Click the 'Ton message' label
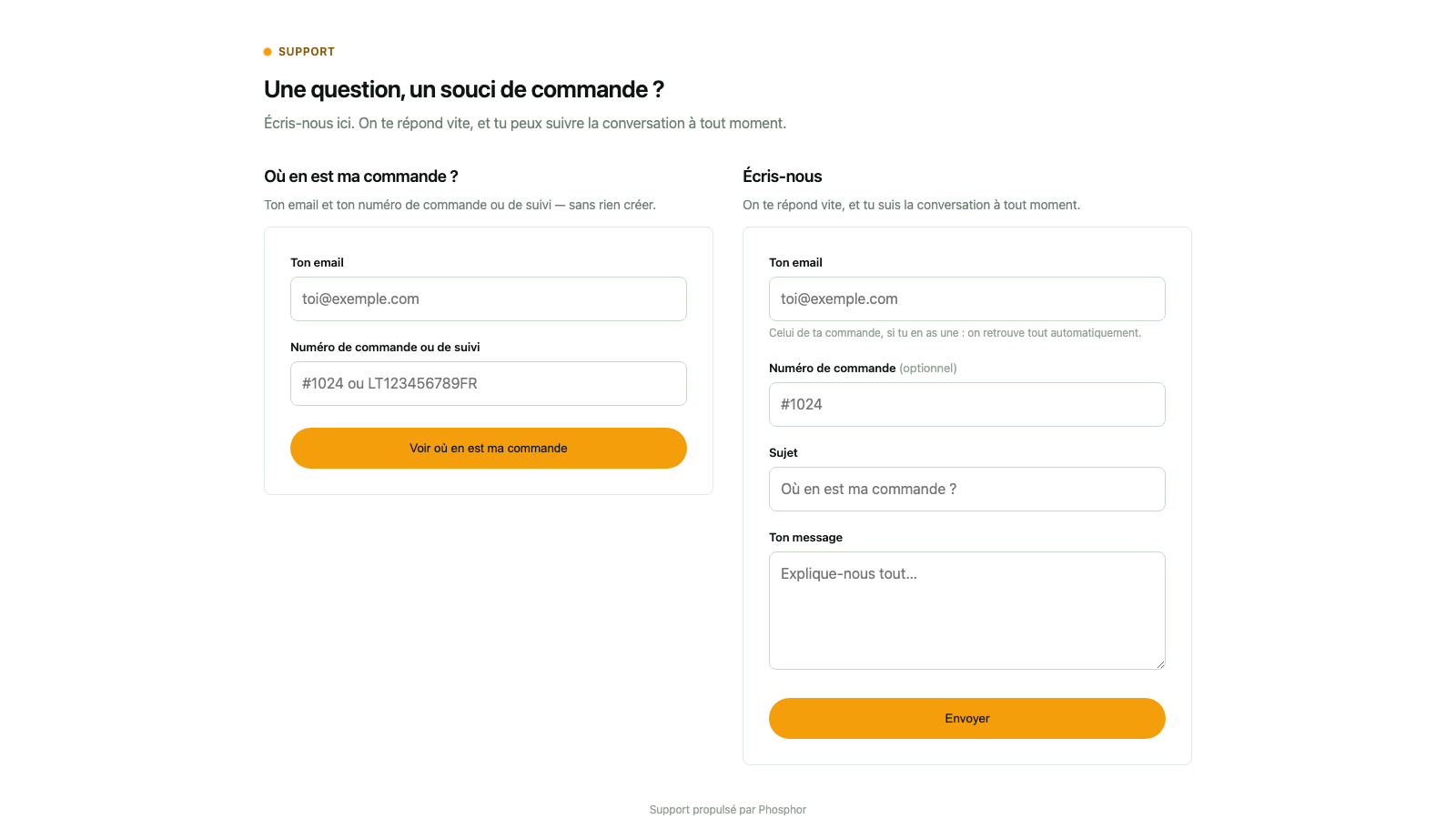1456x819 pixels. pos(805,538)
